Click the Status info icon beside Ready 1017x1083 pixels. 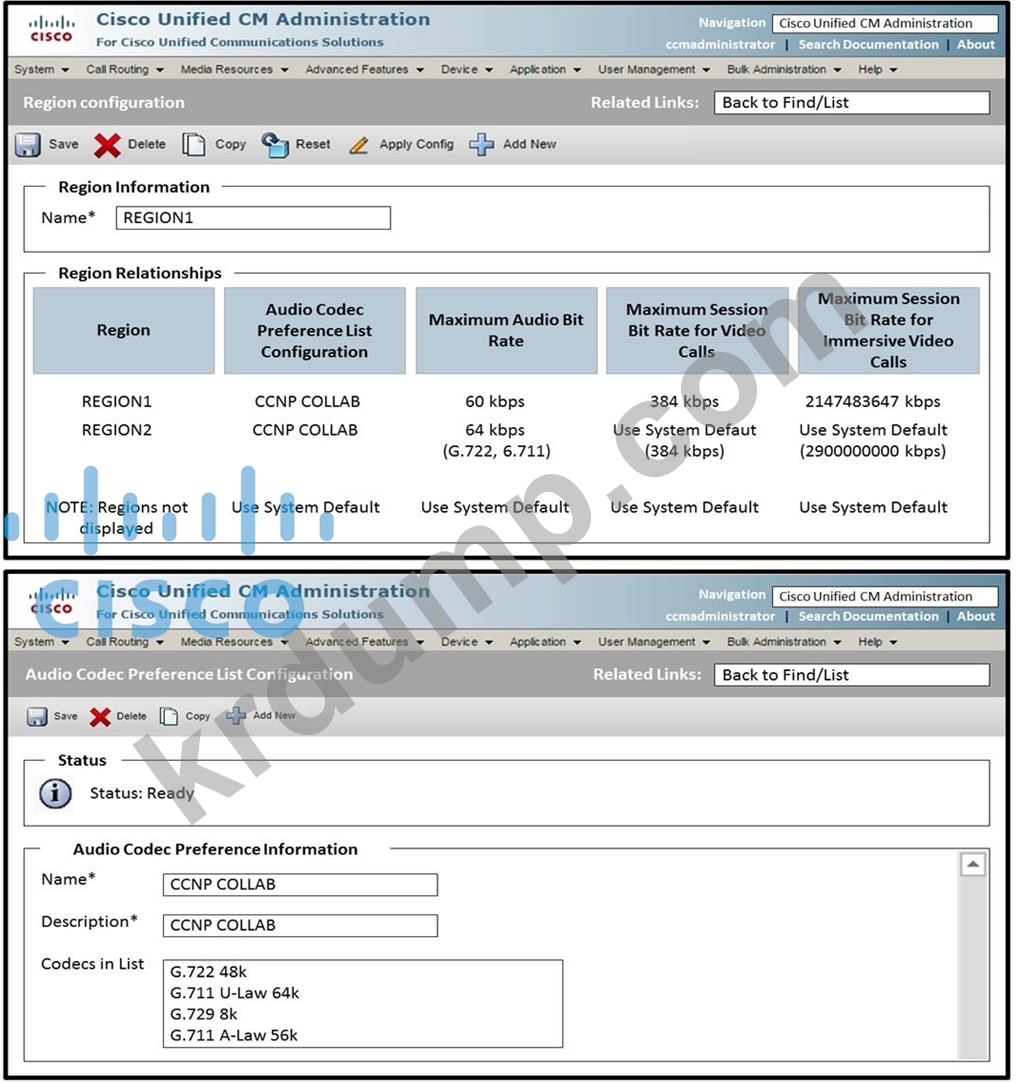click(55, 794)
